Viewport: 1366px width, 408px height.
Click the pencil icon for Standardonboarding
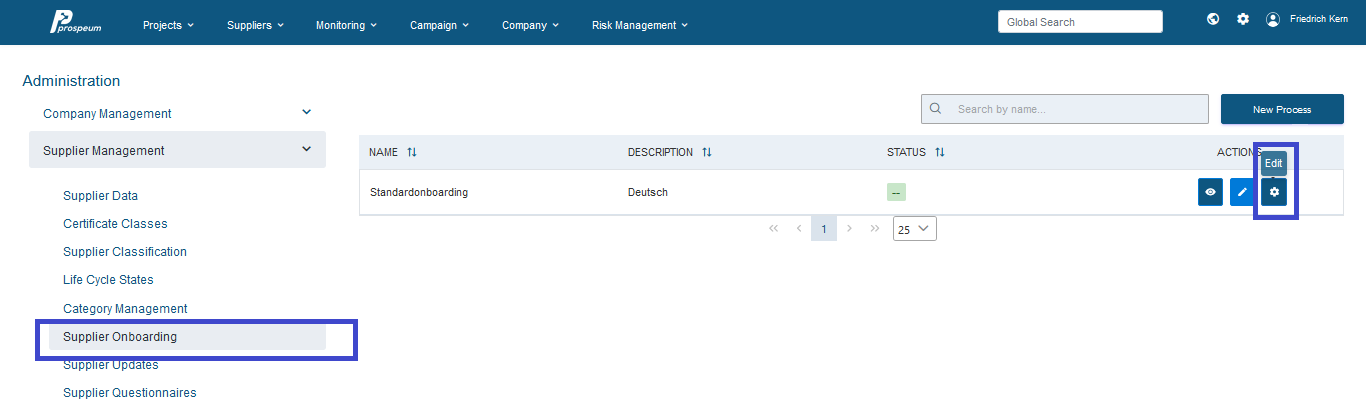pyautogui.click(x=1243, y=192)
